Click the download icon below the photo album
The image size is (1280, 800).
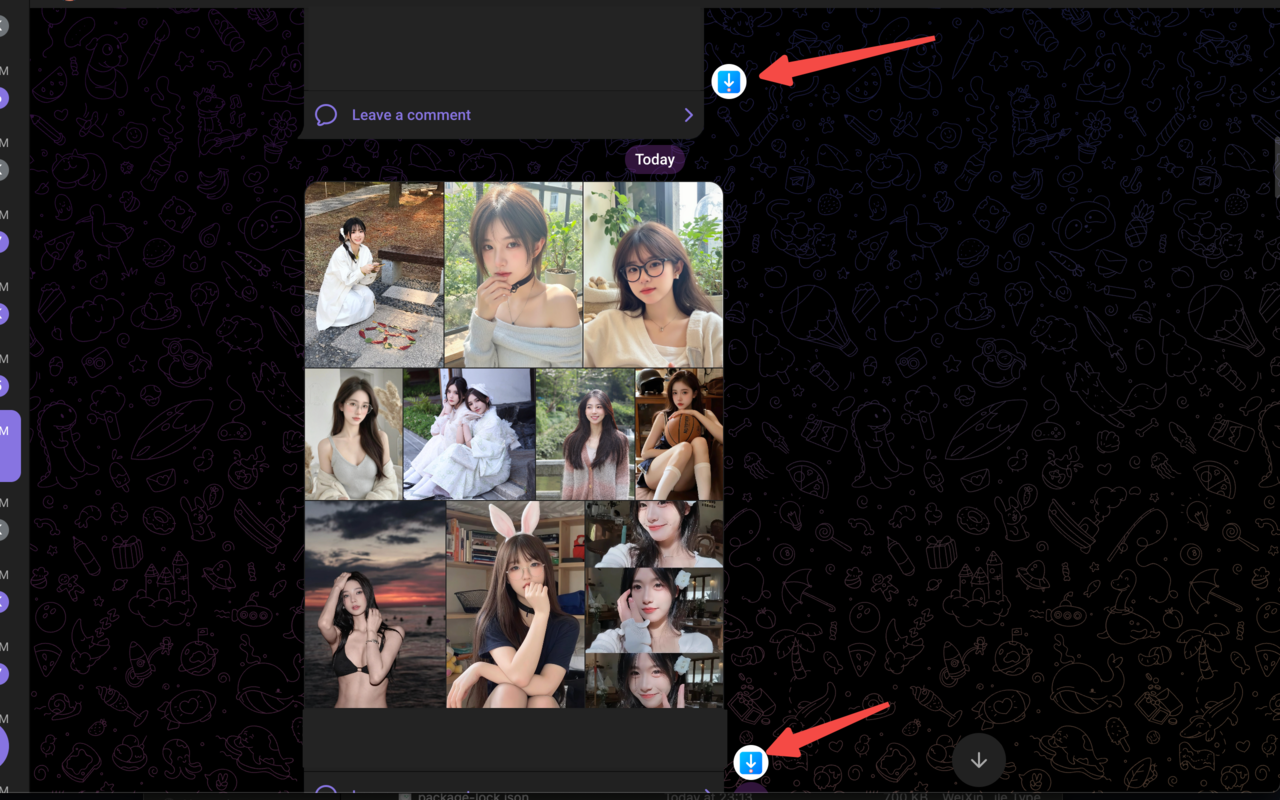pos(751,762)
